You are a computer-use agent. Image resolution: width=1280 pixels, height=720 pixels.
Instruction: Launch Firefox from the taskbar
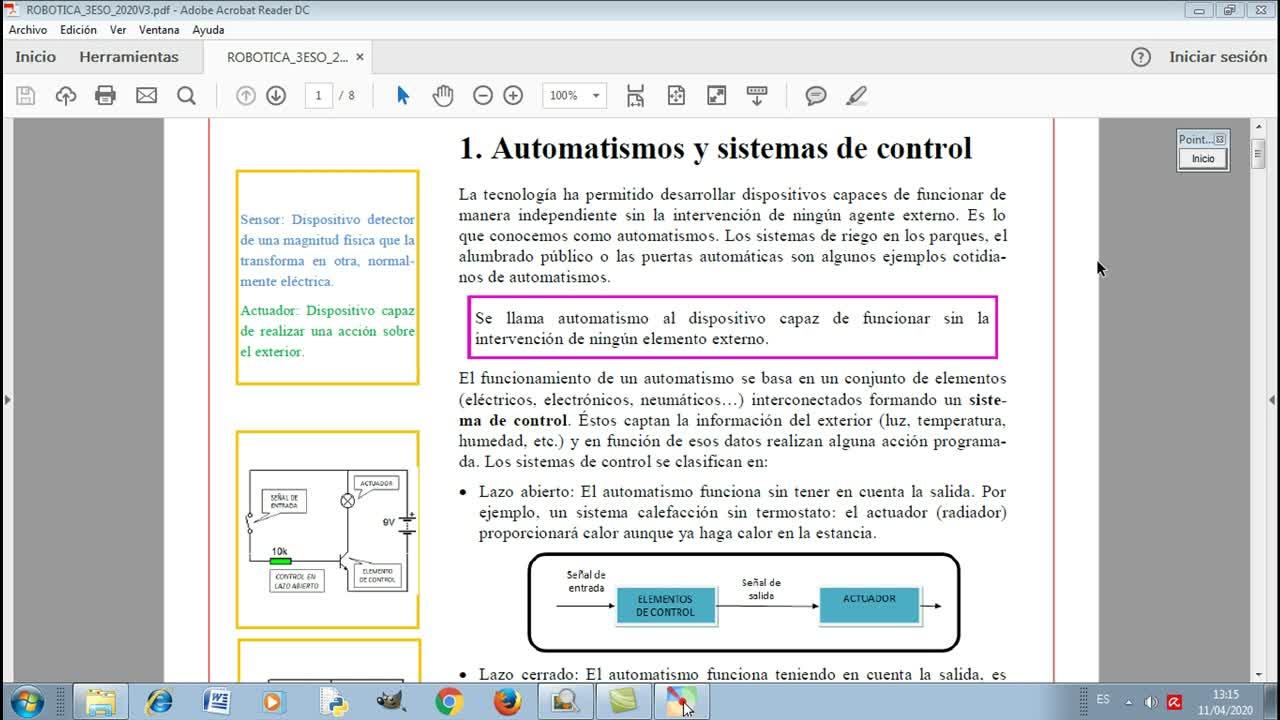click(507, 702)
